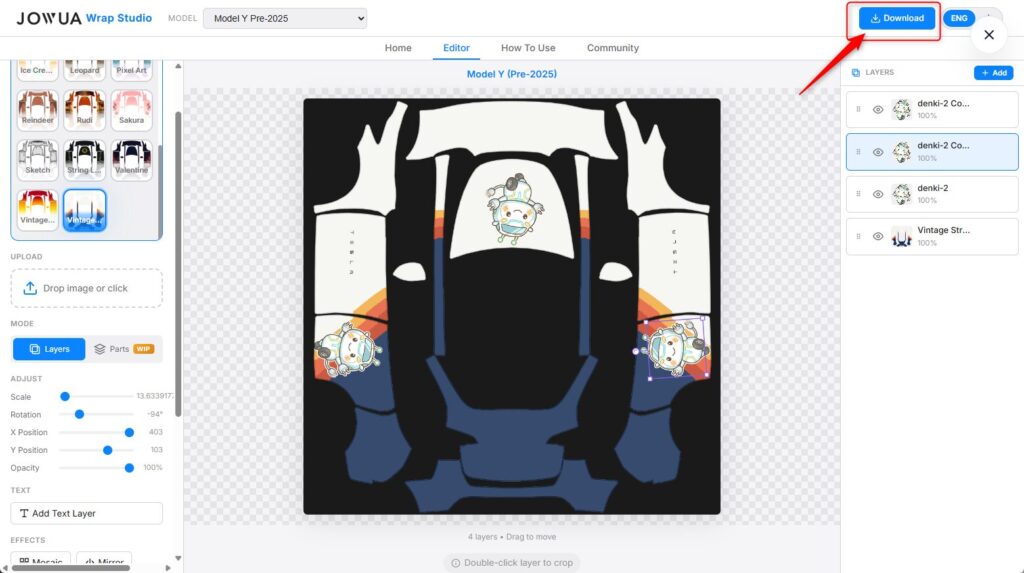Go to the Community tab
The width and height of the screenshot is (1024, 573).
pos(613,48)
